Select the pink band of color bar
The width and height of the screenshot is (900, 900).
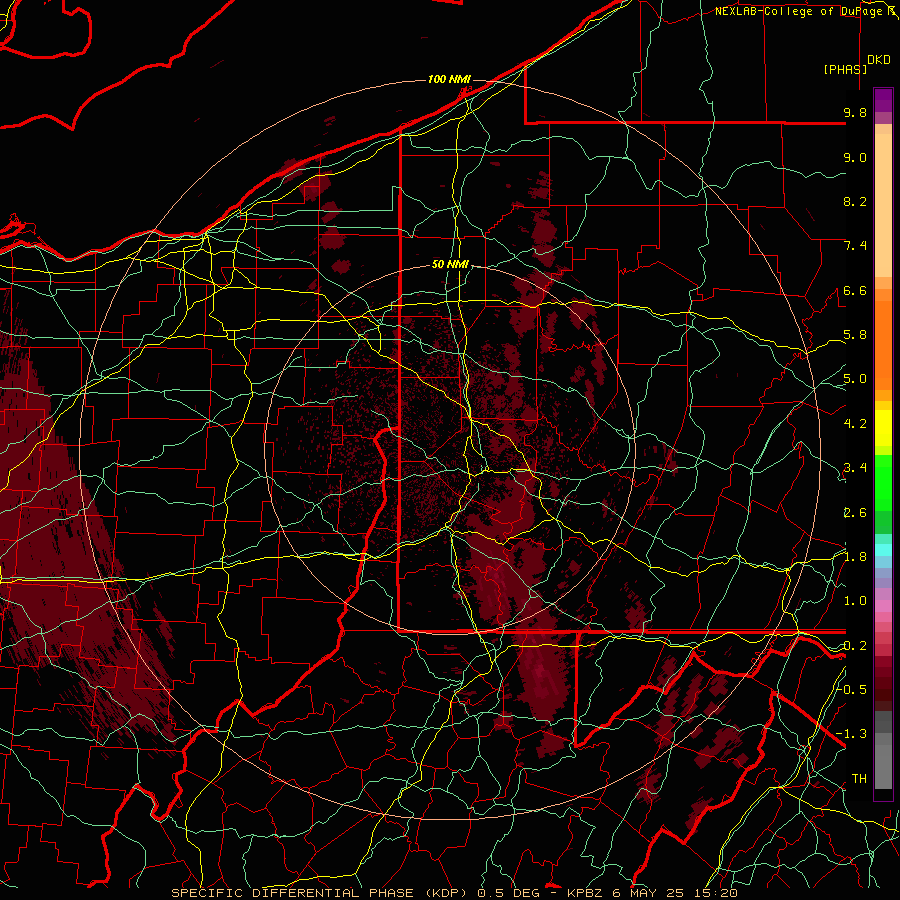[883, 606]
